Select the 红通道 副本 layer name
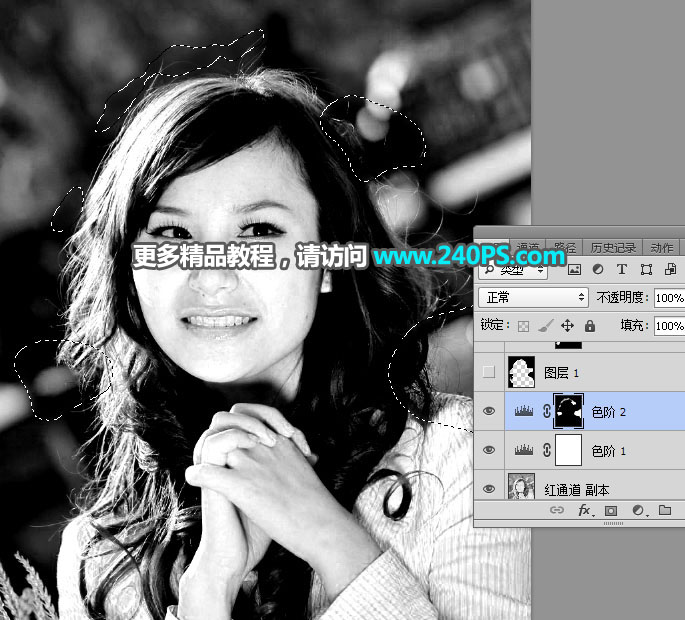 coord(577,490)
